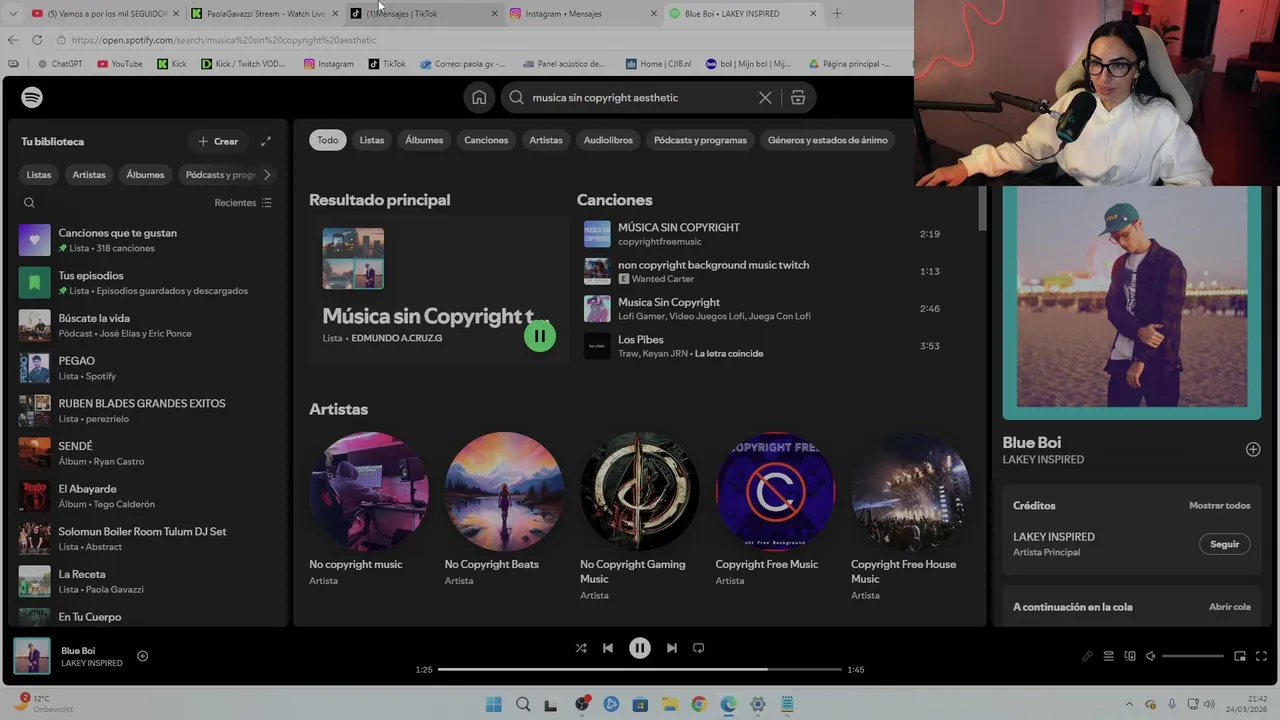Screen dimensions: 1280x720
Task: Open Canciones que te gustan playlist
Action: click(148, 240)
